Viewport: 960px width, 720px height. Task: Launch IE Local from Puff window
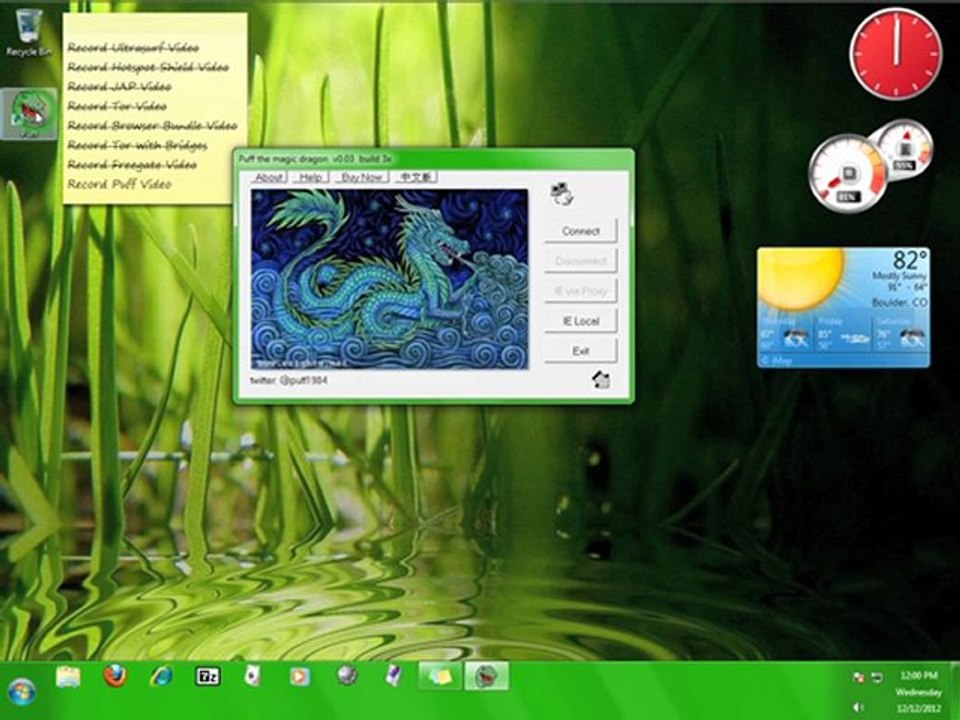[580, 321]
